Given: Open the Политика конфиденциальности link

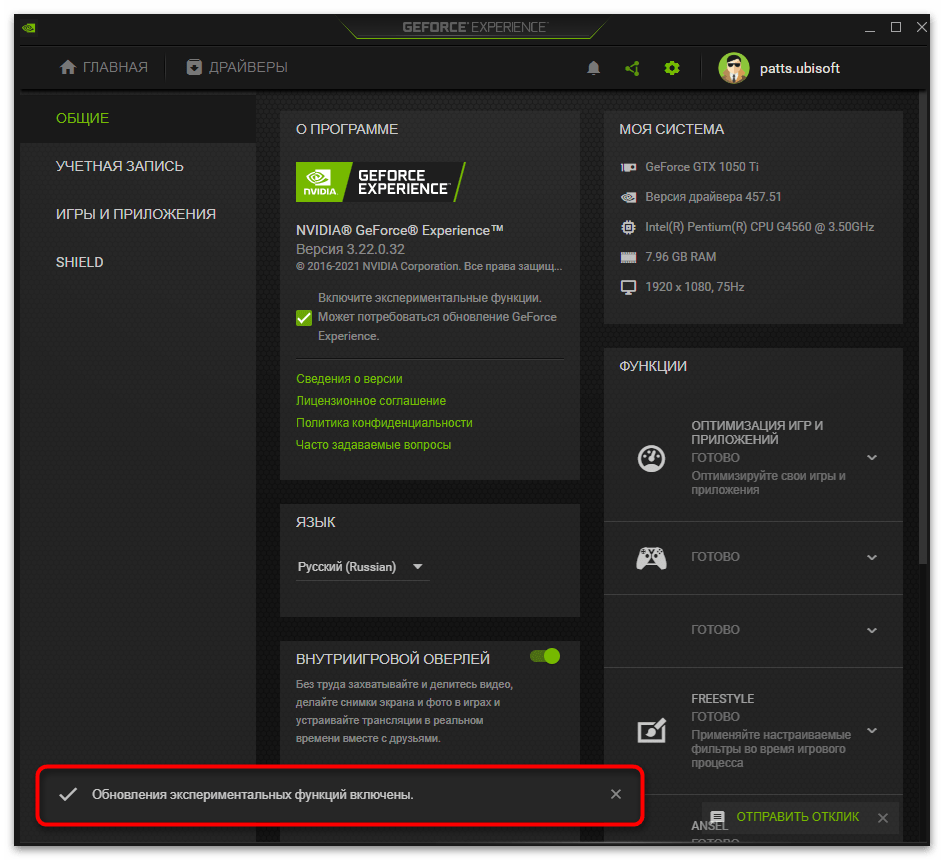Looking at the screenshot, I should point(384,423).
